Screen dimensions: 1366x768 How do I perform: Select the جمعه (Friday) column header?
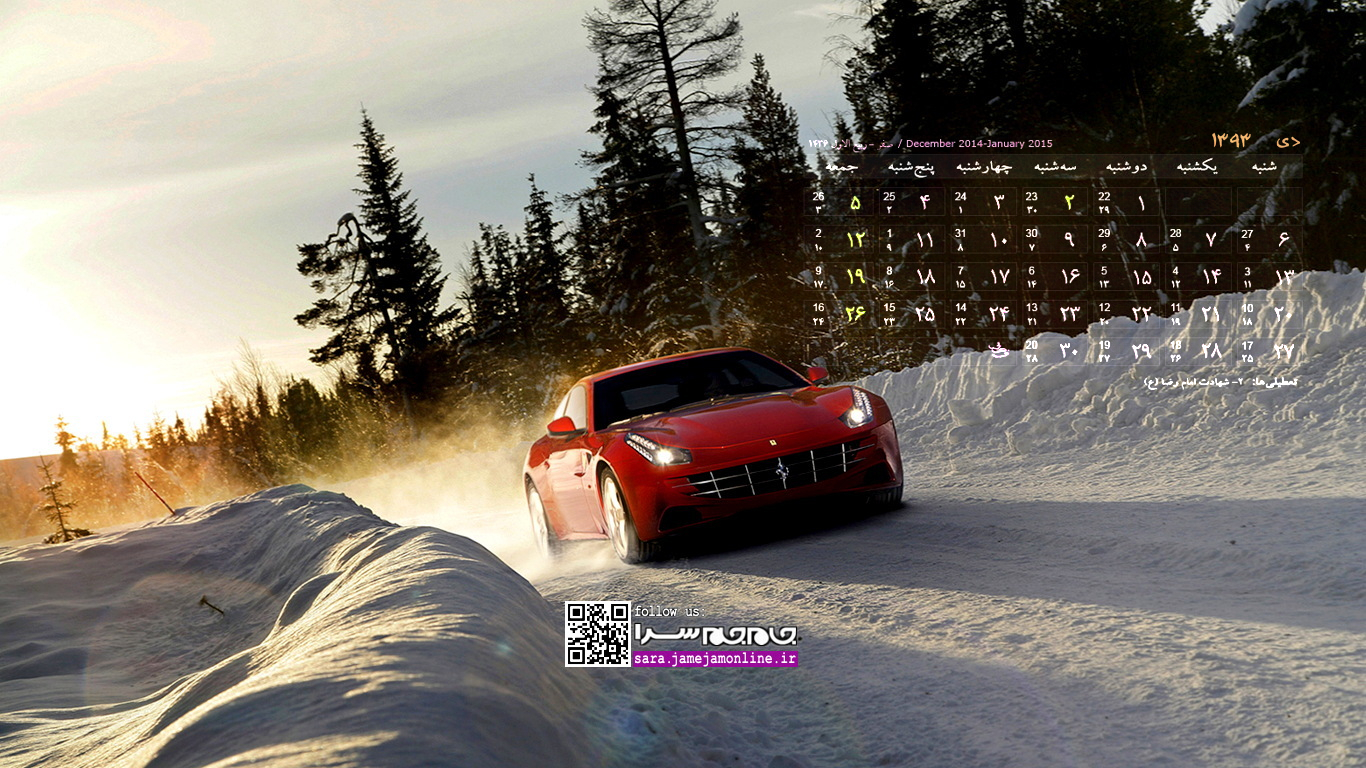point(841,167)
